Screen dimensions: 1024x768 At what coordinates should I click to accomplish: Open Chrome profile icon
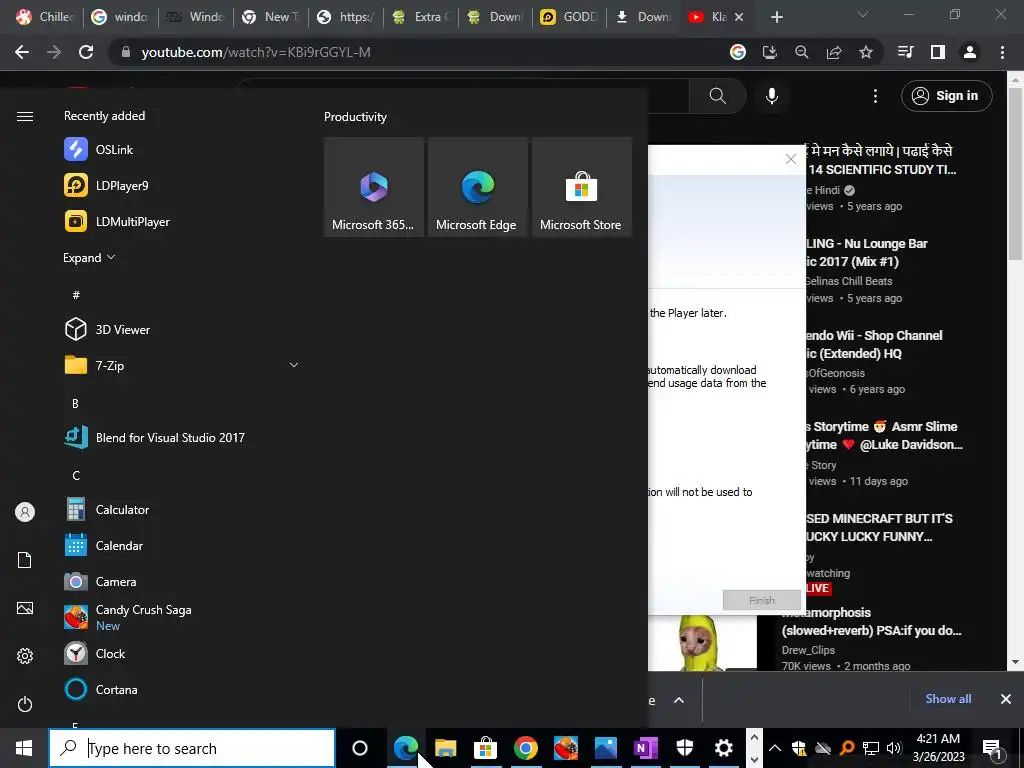click(x=970, y=52)
